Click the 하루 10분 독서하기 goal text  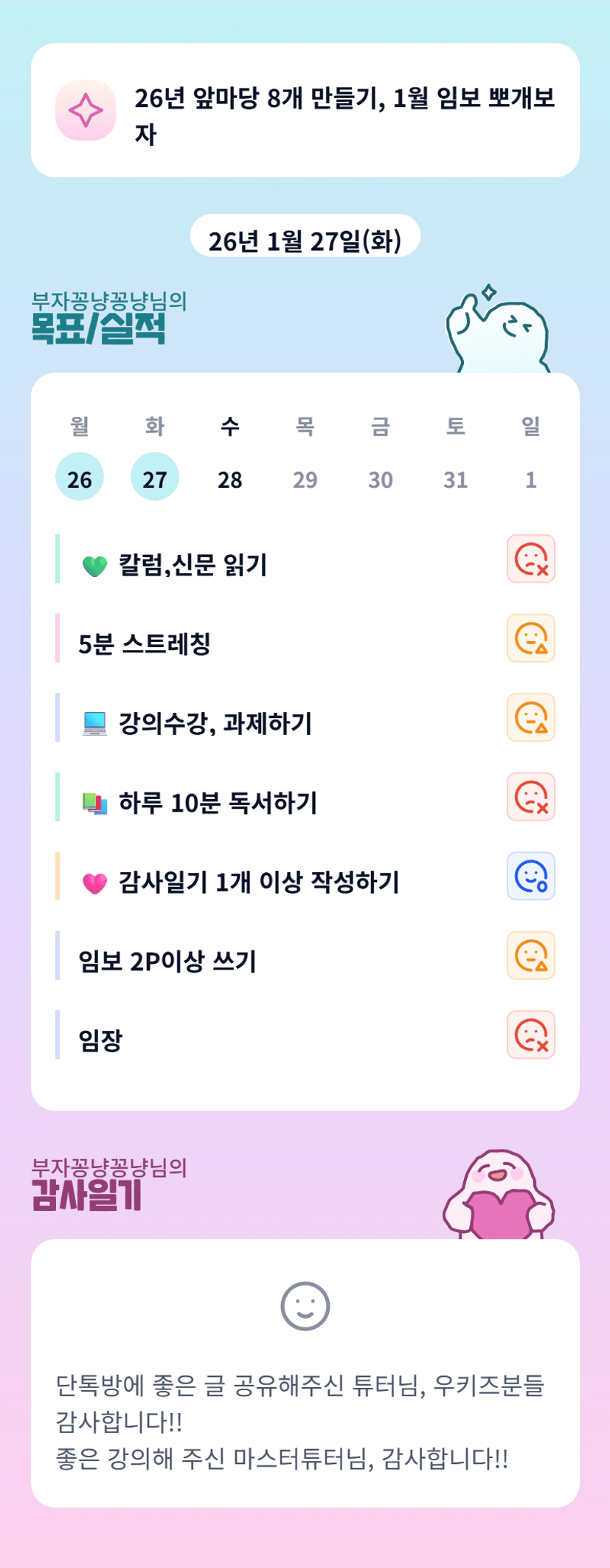[218, 802]
